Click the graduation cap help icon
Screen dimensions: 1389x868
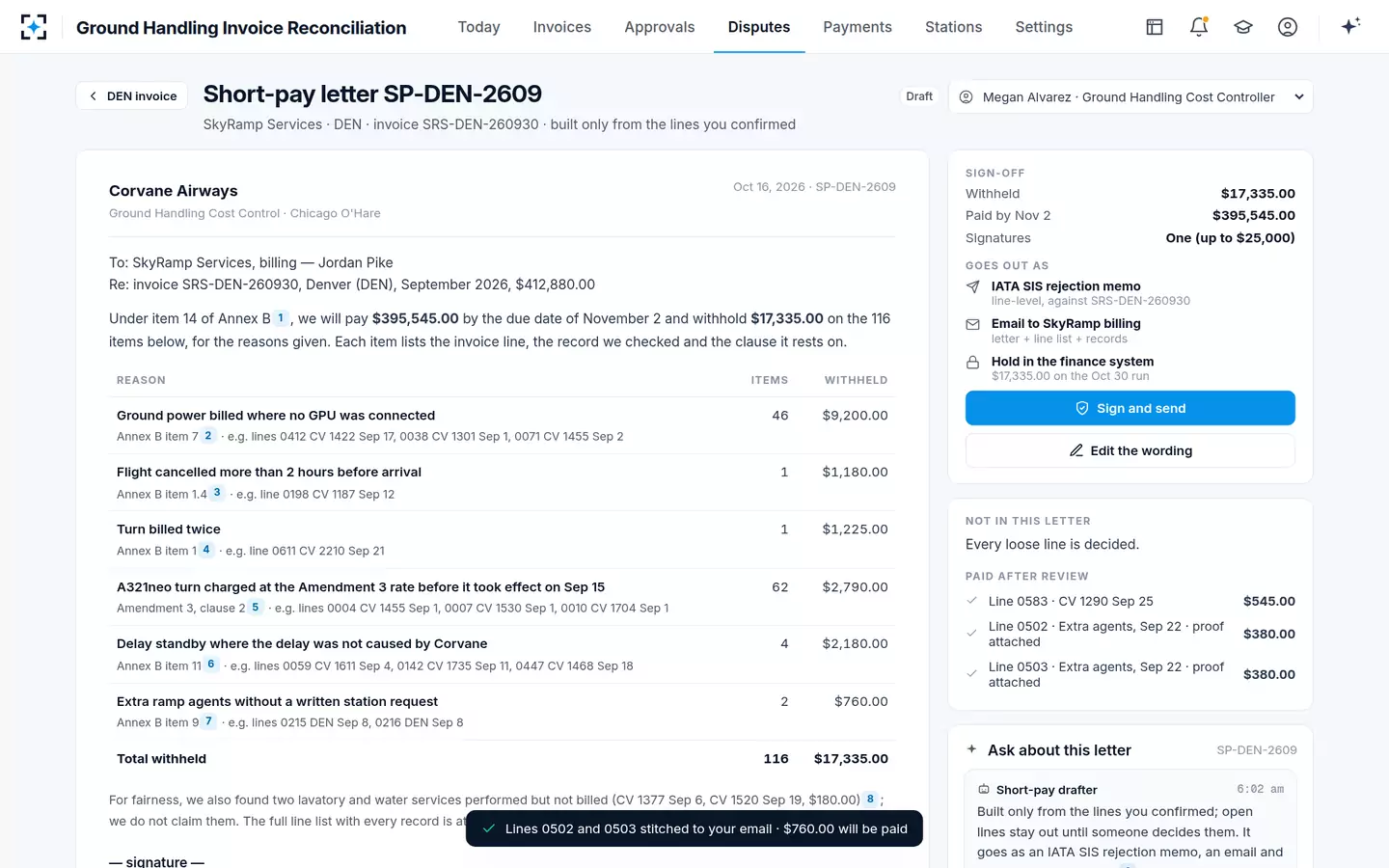tap(1243, 27)
